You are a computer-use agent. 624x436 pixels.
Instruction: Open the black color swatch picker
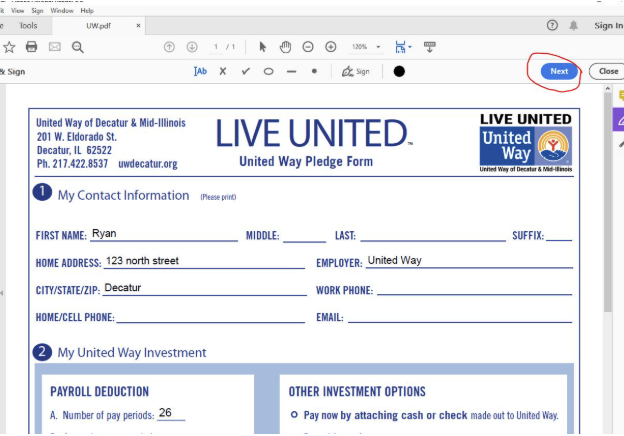[399, 71]
